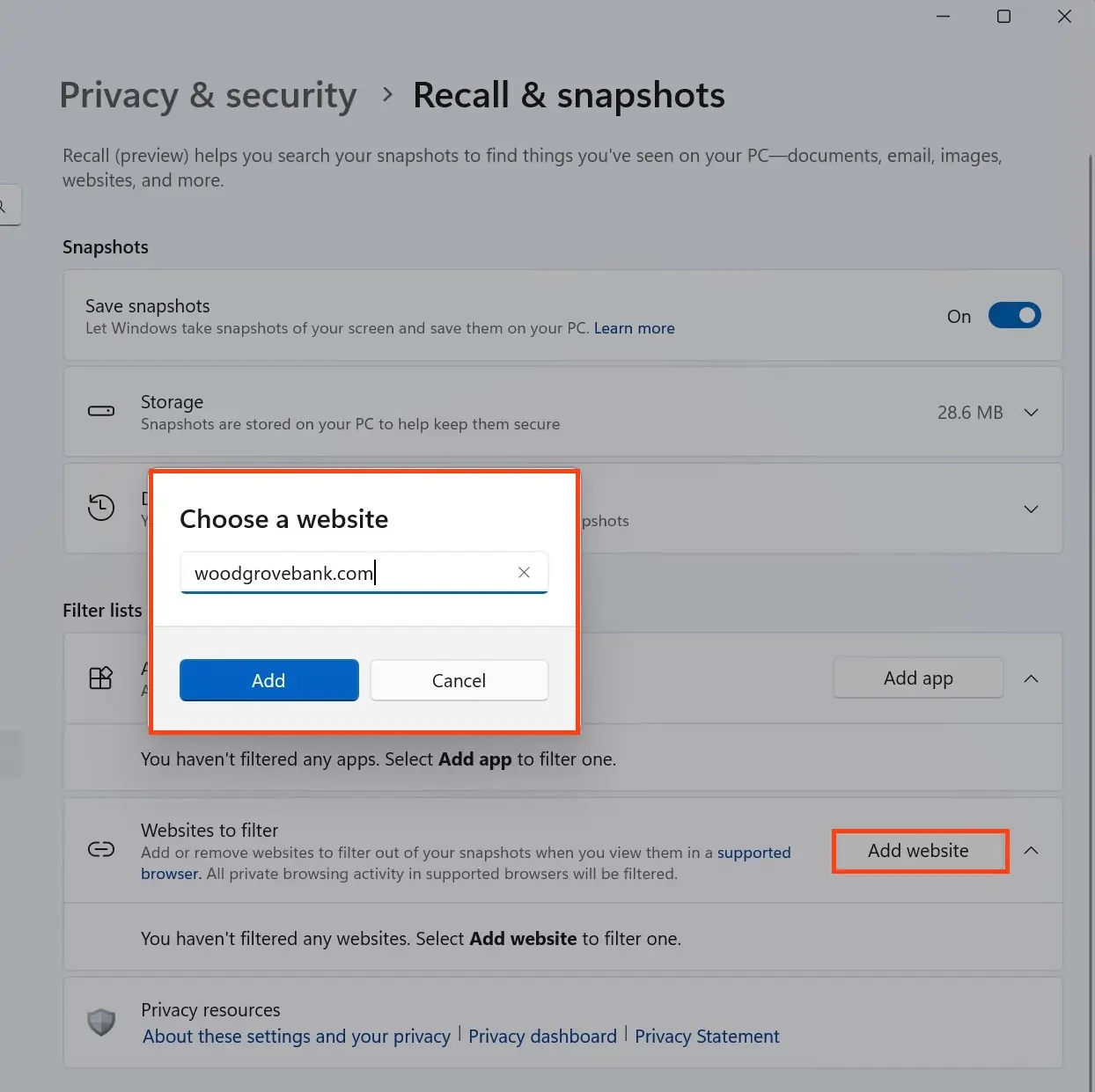The image size is (1095, 1092).
Task: Turn off the Save snapshots toggle
Action: [x=1014, y=315]
